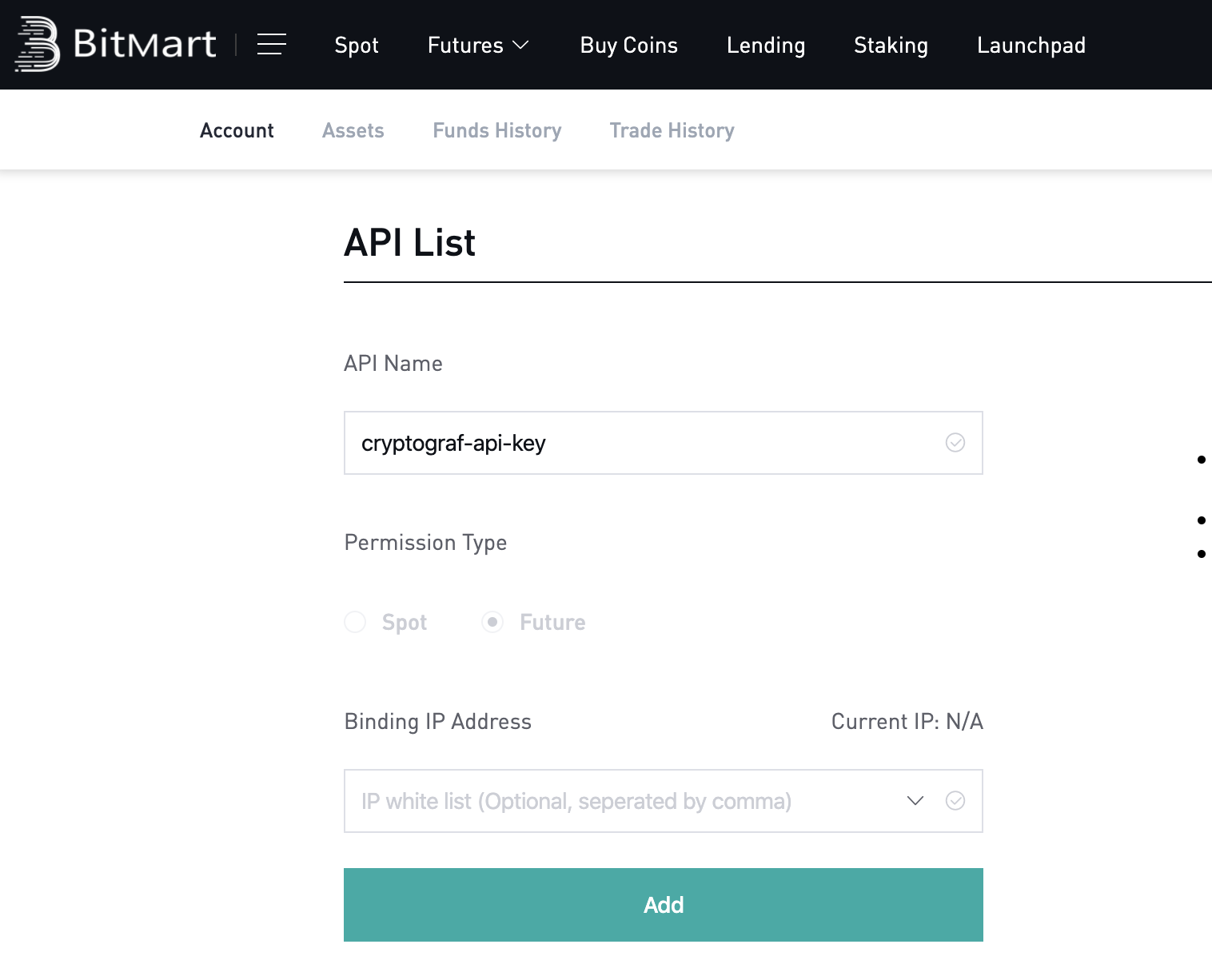Go to Spot in top navigation
1212x980 pixels.
[357, 46]
